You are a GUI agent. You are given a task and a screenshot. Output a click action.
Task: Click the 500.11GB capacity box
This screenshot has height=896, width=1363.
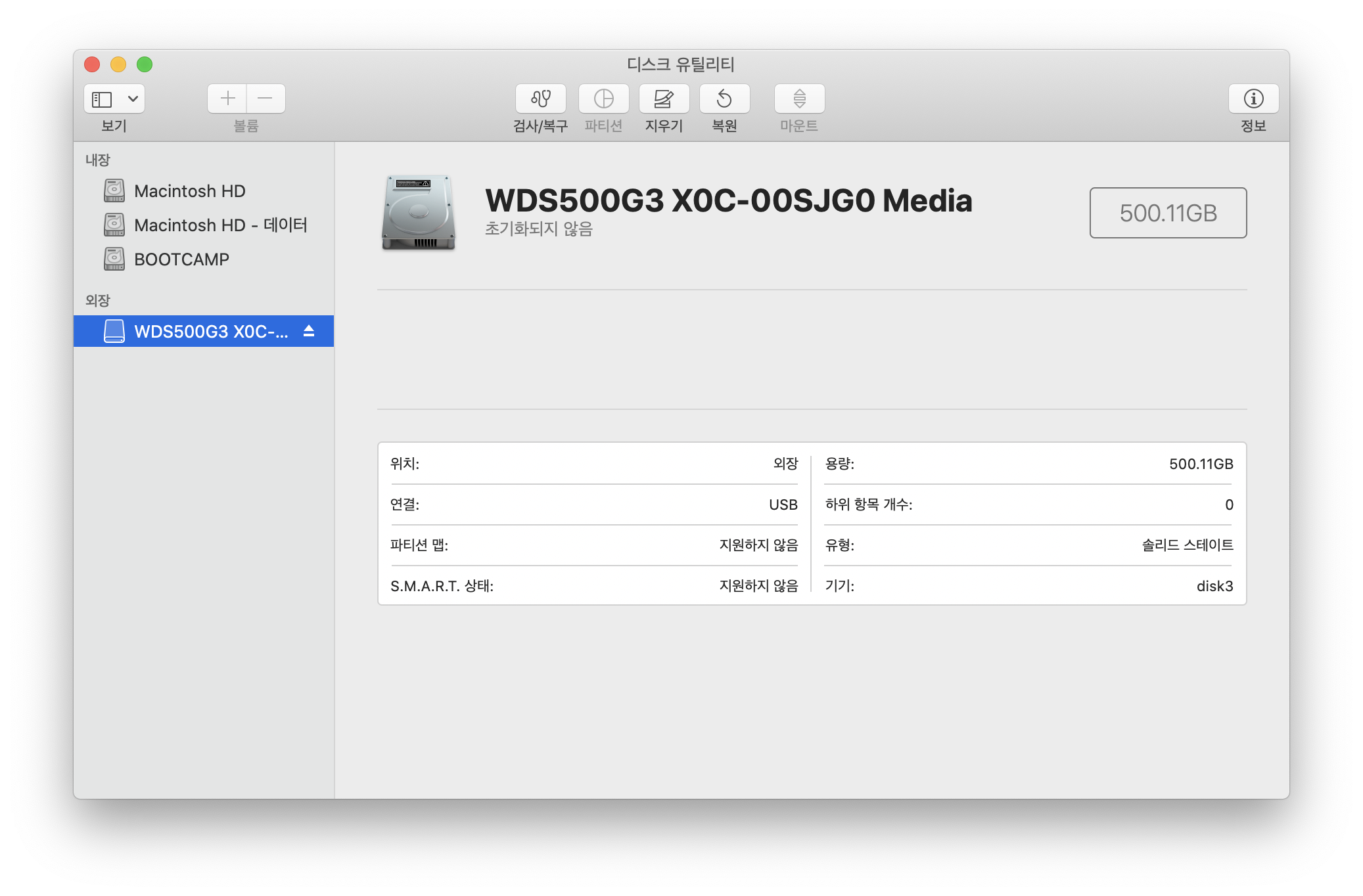click(1168, 213)
